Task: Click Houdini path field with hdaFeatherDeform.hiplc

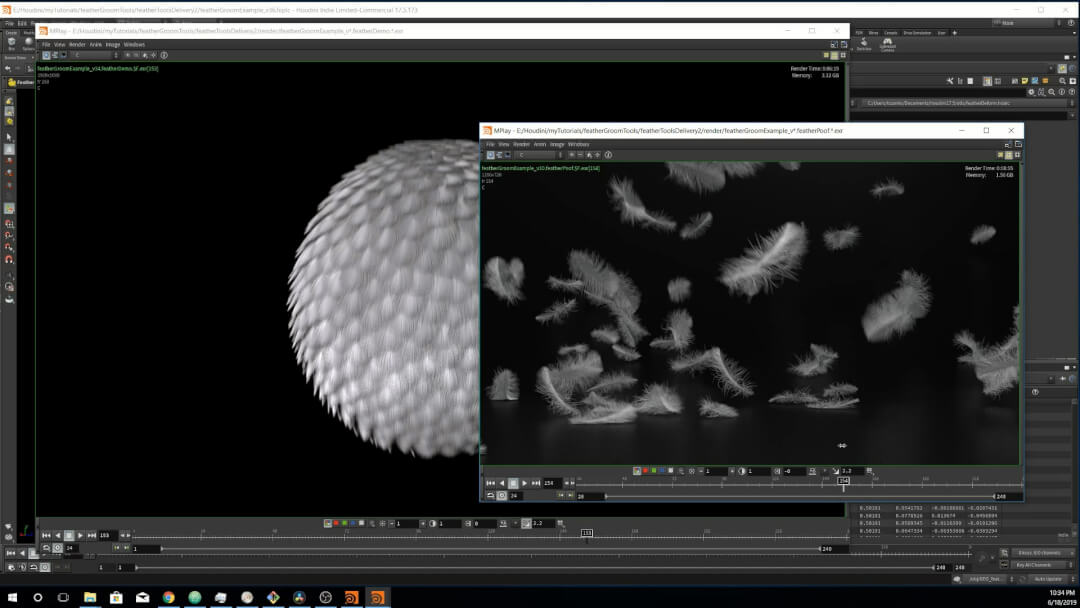Action: pyautogui.click(x=964, y=103)
